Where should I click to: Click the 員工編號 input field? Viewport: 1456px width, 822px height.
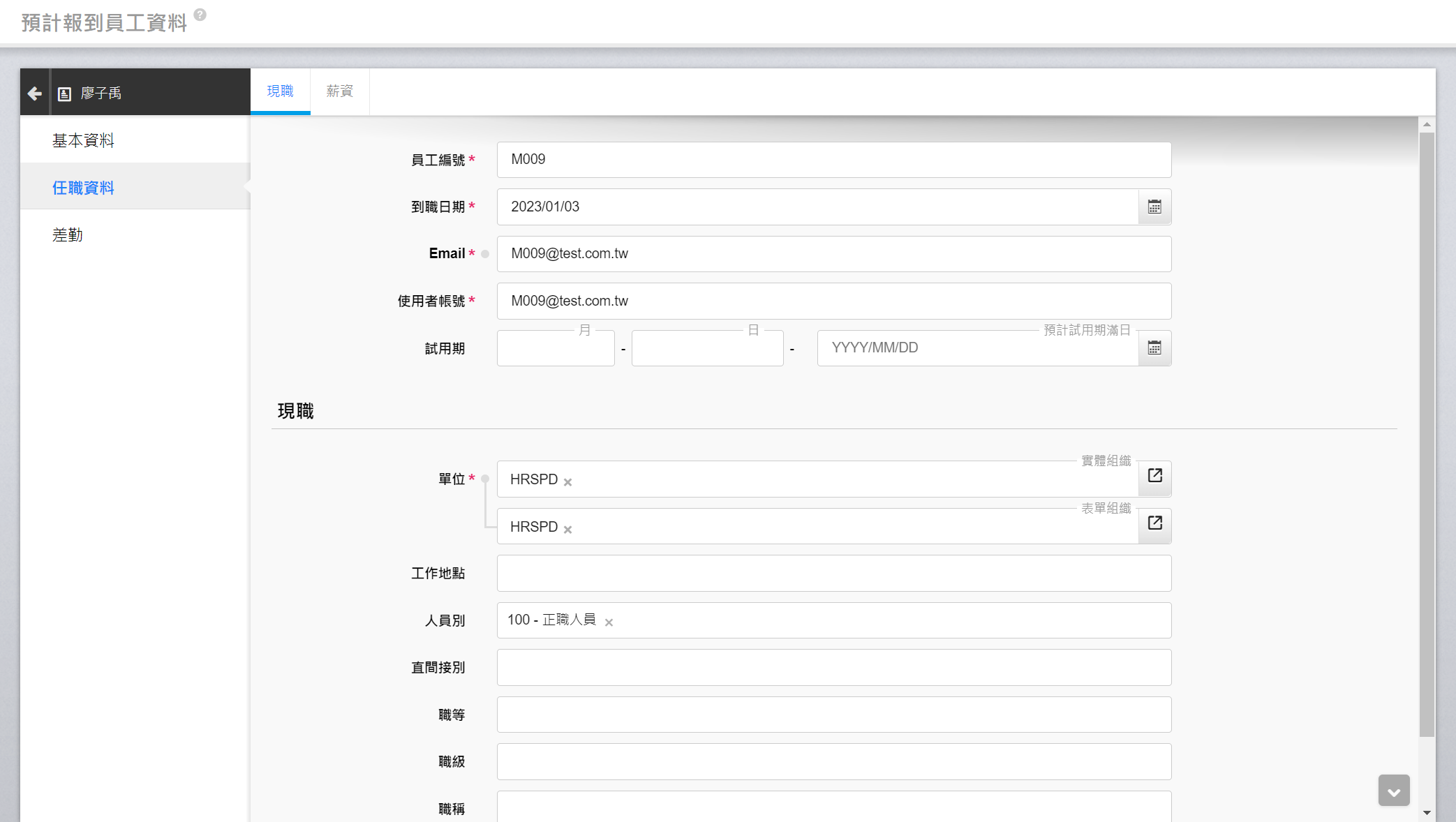pos(833,160)
